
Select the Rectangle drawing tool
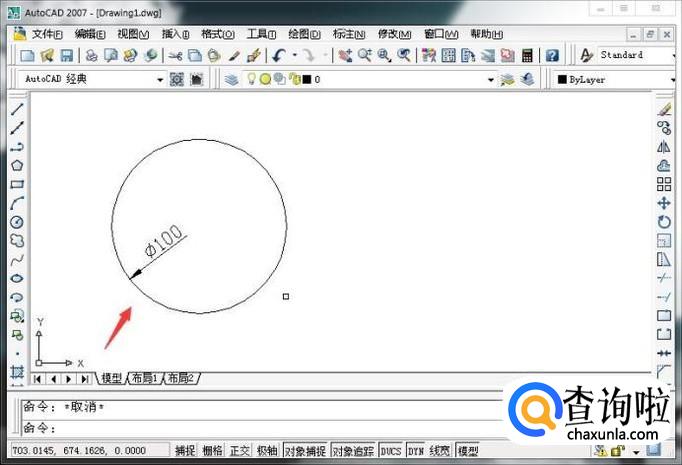tap(17, 184)
